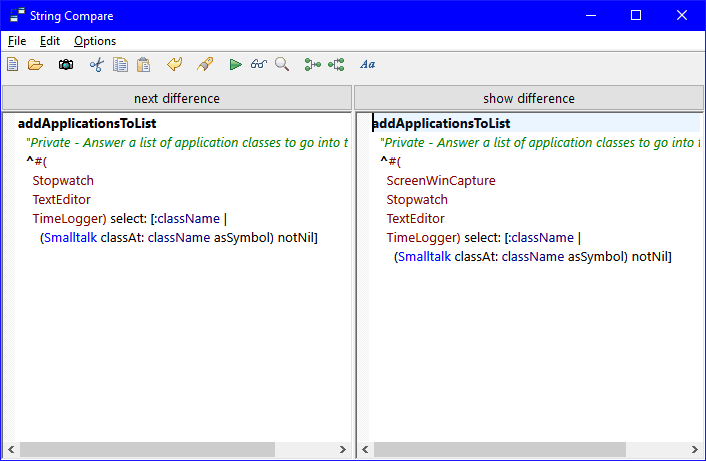Run comparison with green play icon
Screen dimensions: 706x461
coord(235,65)
